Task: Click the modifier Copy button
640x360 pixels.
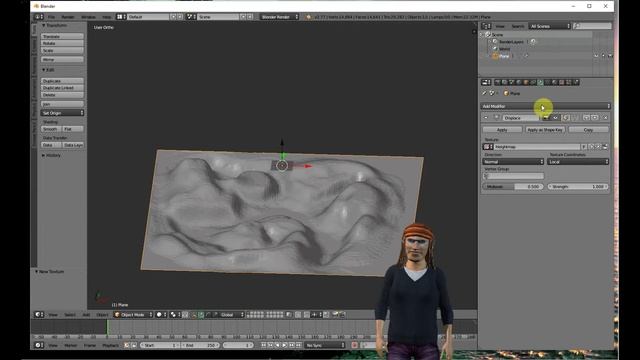Action: pyautogui.click(x=588, y=129)
